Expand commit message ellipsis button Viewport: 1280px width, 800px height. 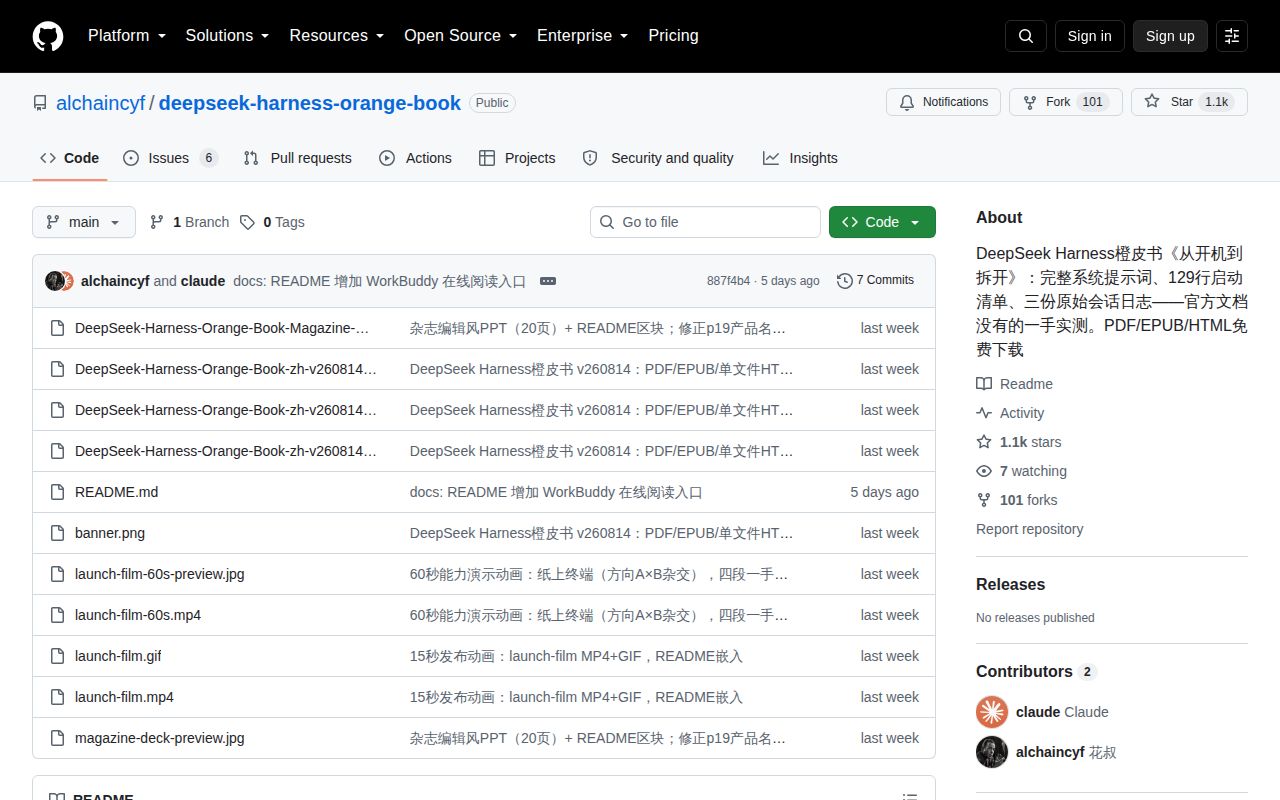coord(548,281)
